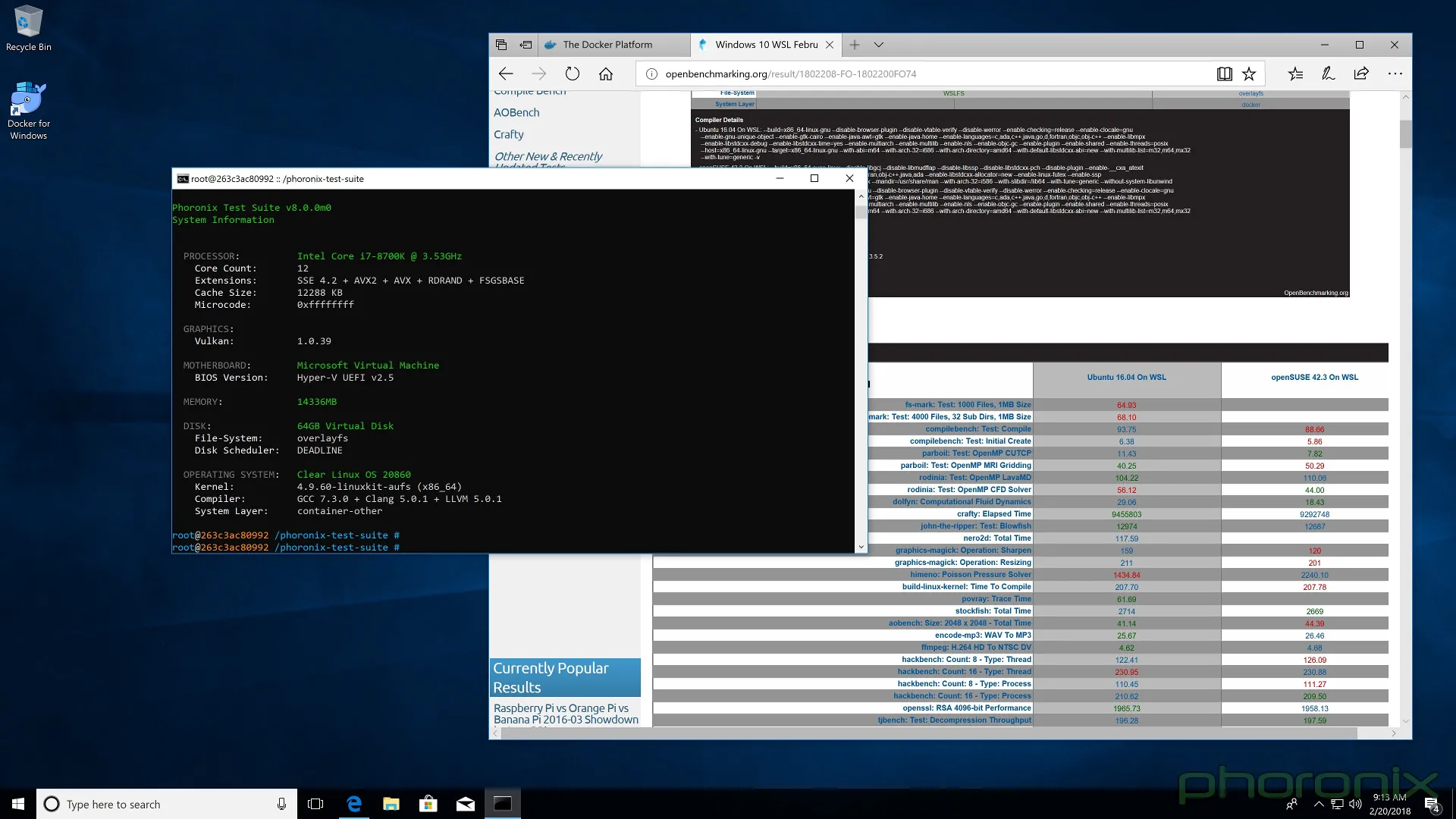Click the Share page icon in Edge
Screen dimensions: 1456x819
click(x=1361, y=74)
